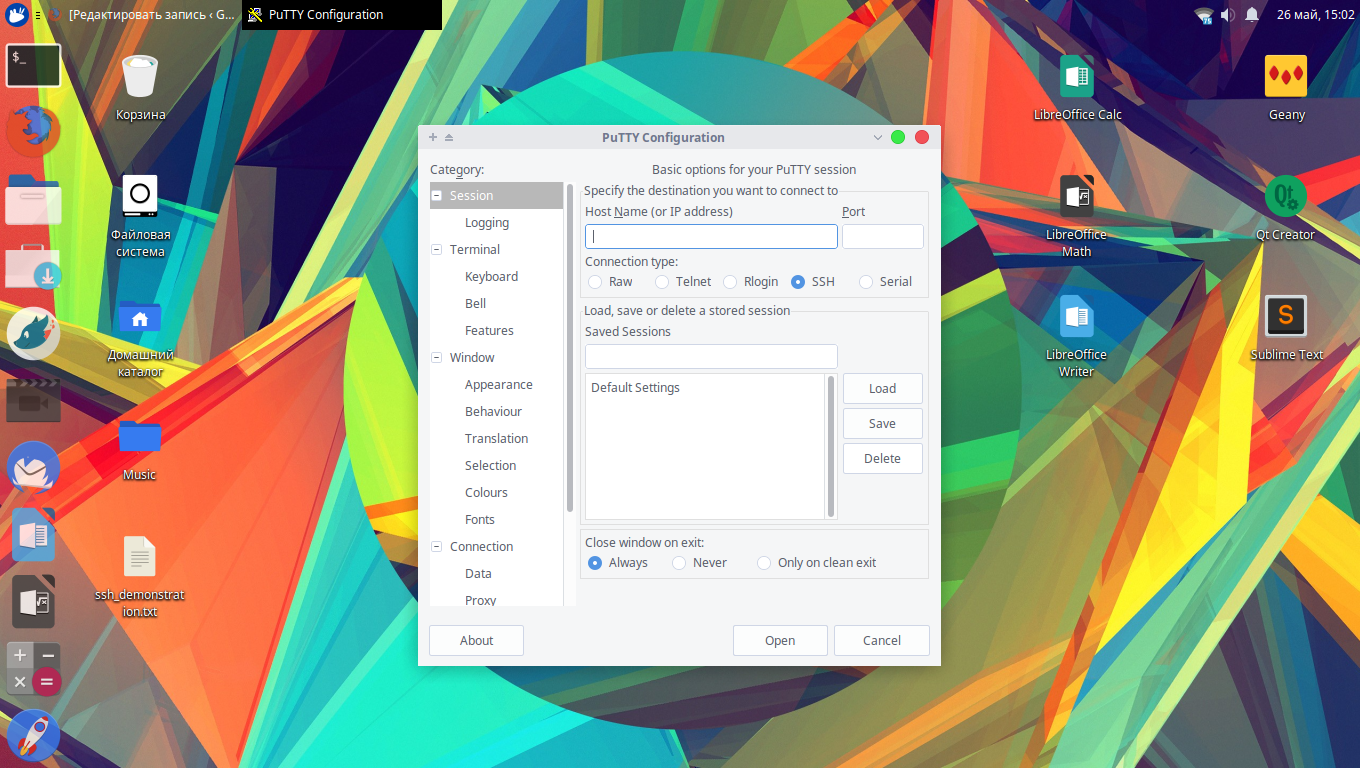Collapse the Window tree node
Screen dimensions: 1360x768
pyautogui.click(x=437, y=358)
